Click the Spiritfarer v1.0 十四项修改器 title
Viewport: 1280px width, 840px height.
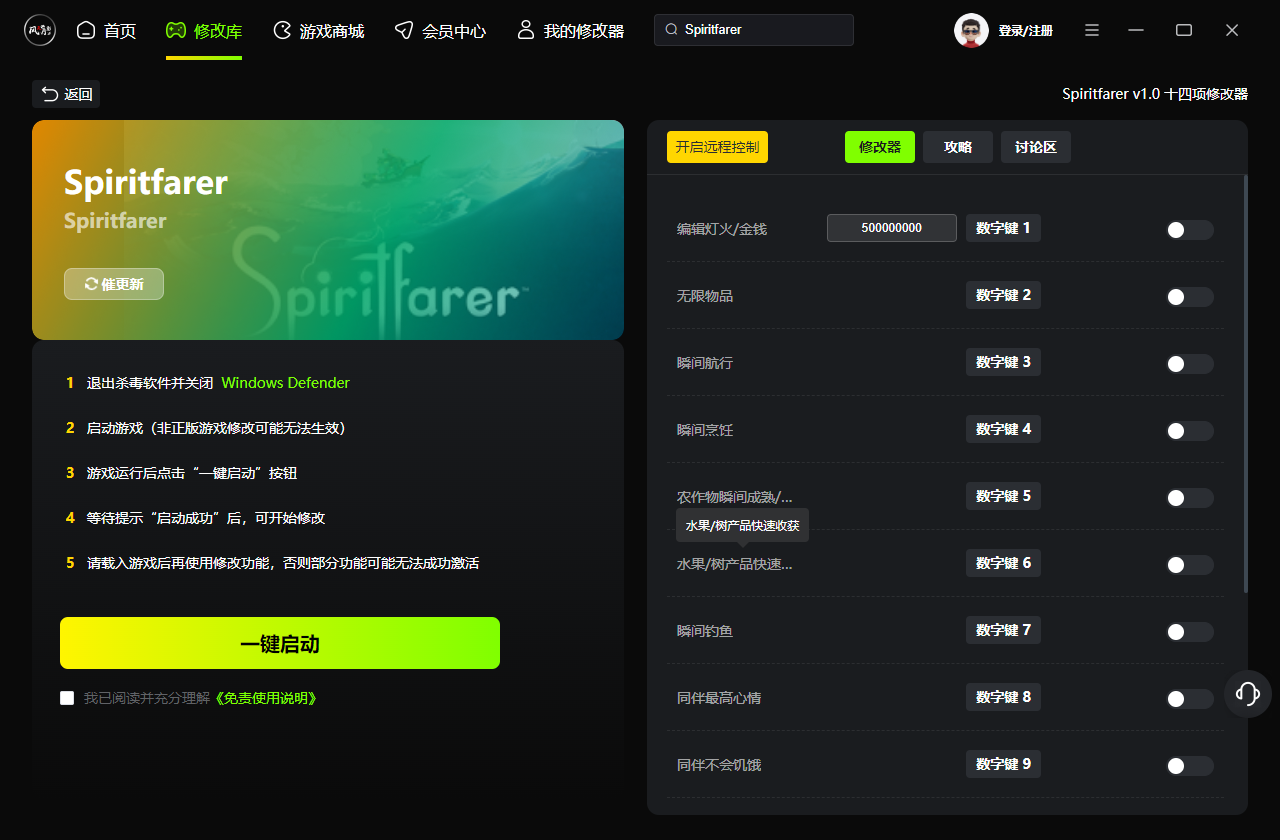point(1155,94)
